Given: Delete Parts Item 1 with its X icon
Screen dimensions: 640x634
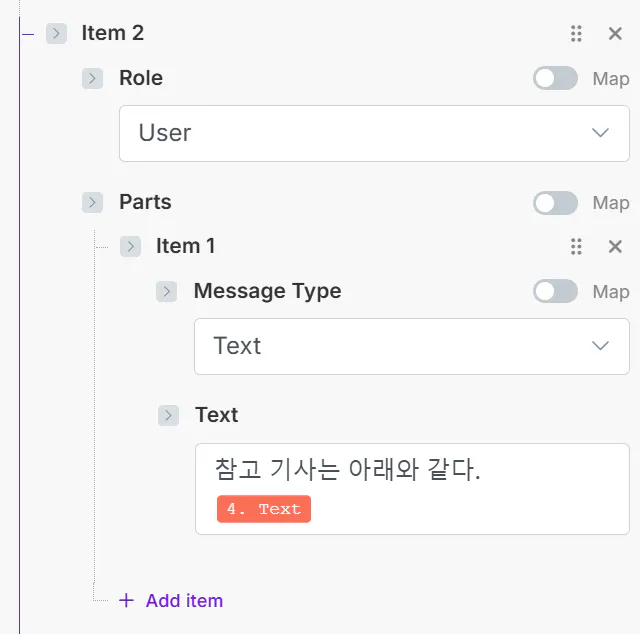Looking at the screenshot, I should tap(615, 247).
